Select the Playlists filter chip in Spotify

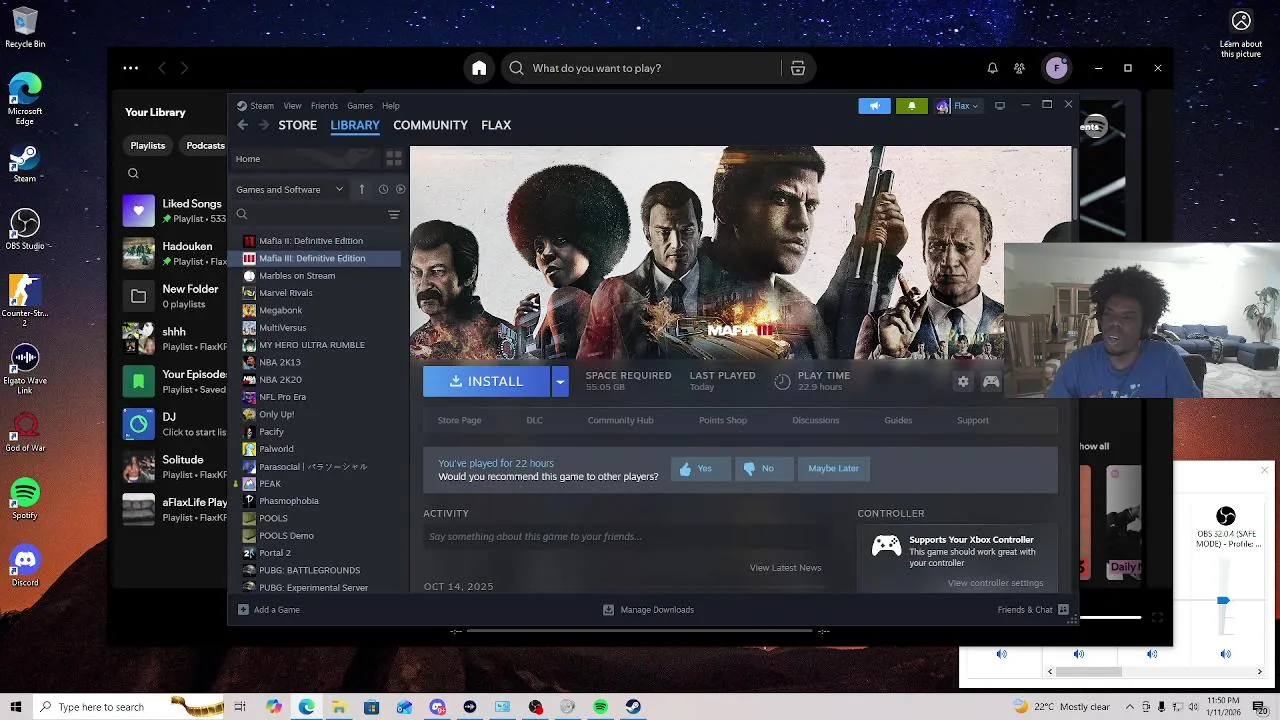click(148, 145)
